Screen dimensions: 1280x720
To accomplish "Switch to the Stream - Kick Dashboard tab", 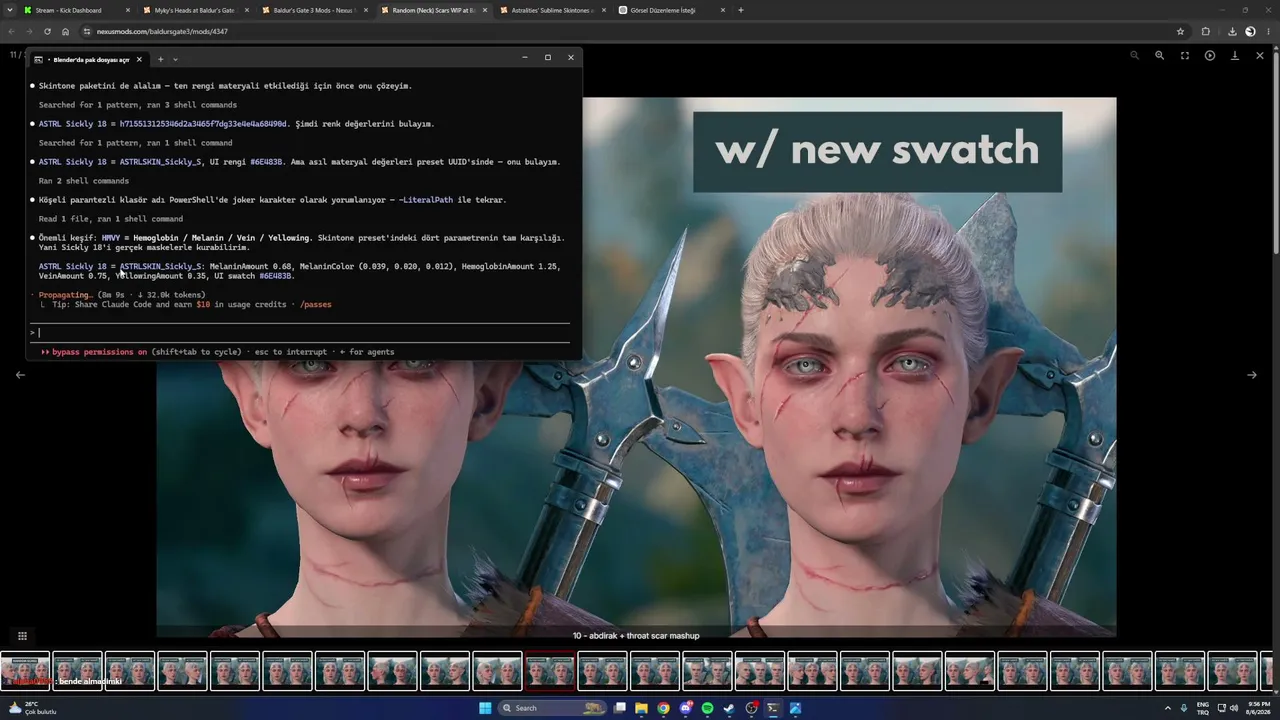I will [76, 10].
